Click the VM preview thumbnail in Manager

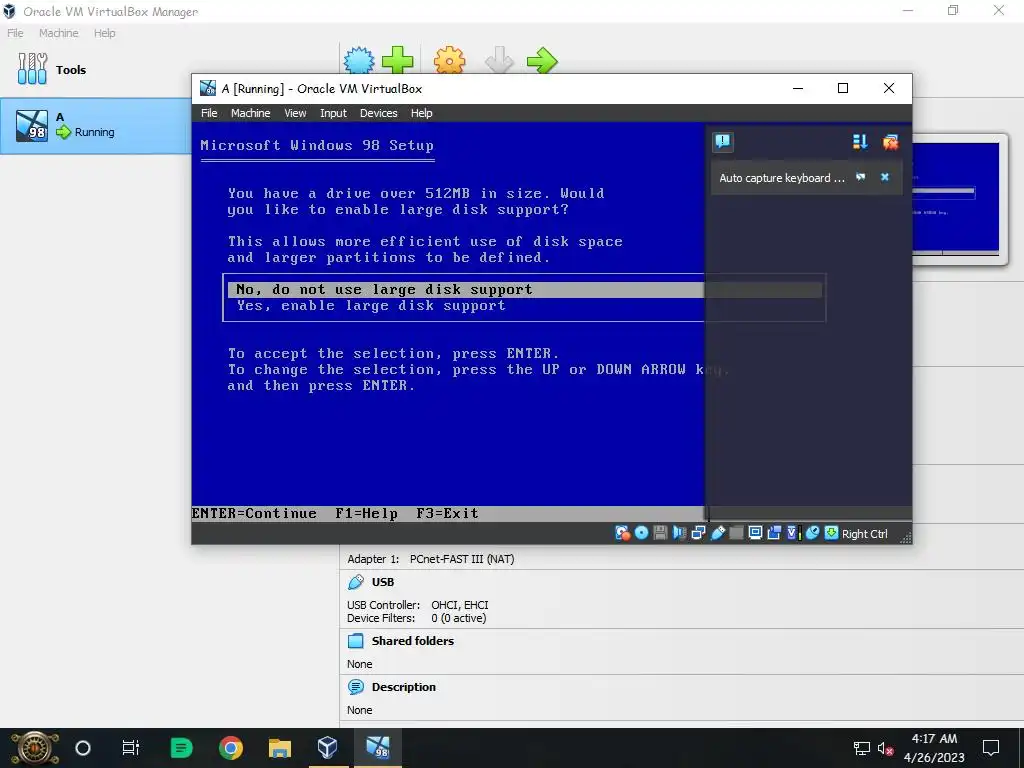click(956, 198)
